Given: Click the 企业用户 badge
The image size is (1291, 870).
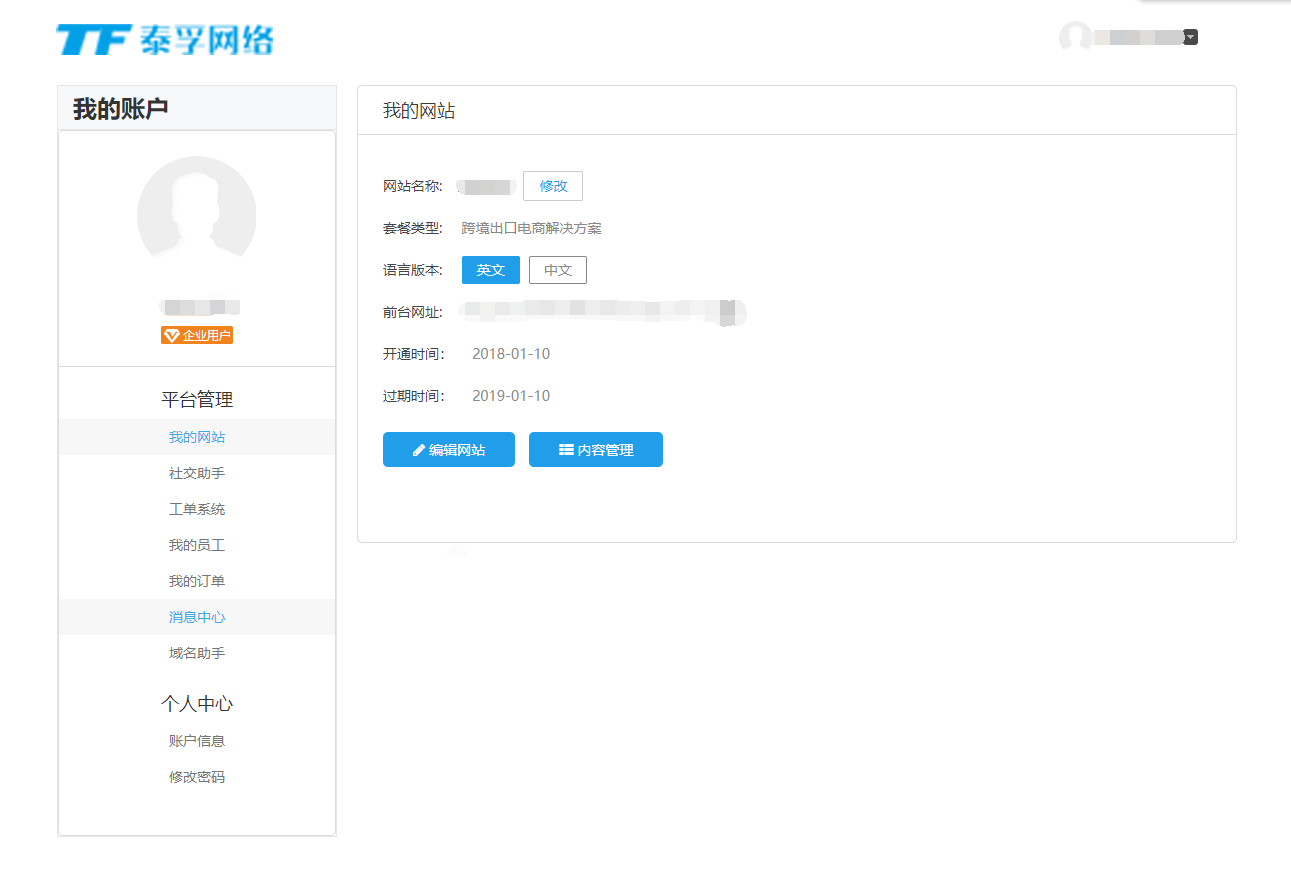Looking at the screenshot, I should [x=197, y=336].
